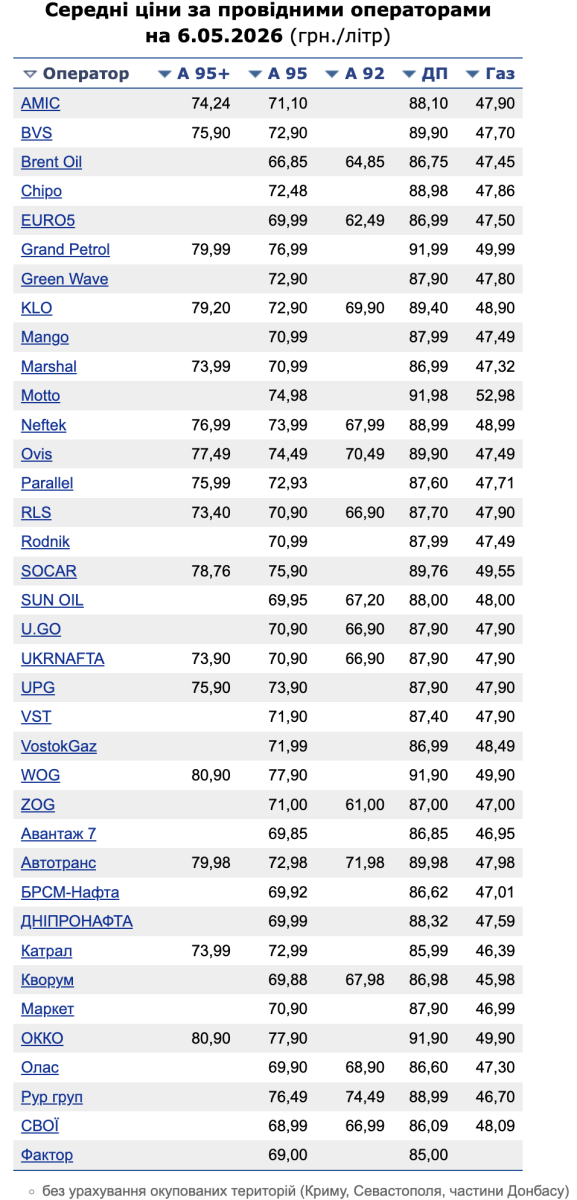This screenshot has width=577, height=1200.
Task: Sort table by Газ column header text
Action: 500,74
